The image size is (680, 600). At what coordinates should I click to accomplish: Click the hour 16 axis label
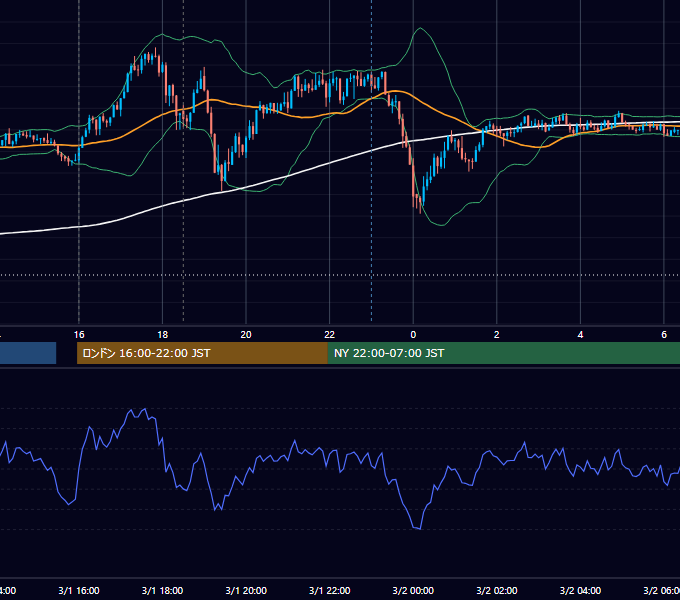79,335
